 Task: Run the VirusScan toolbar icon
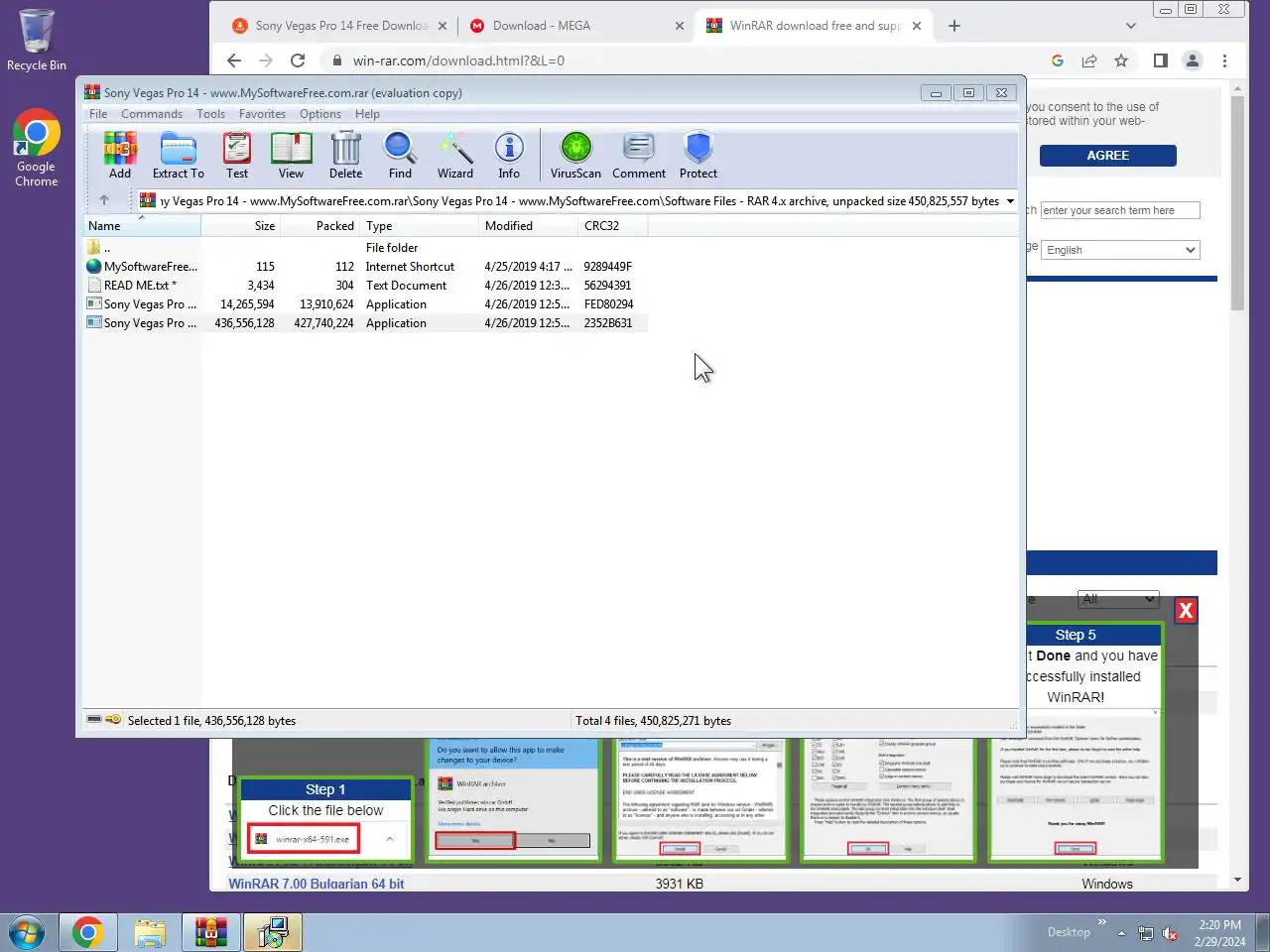(575, 155)
